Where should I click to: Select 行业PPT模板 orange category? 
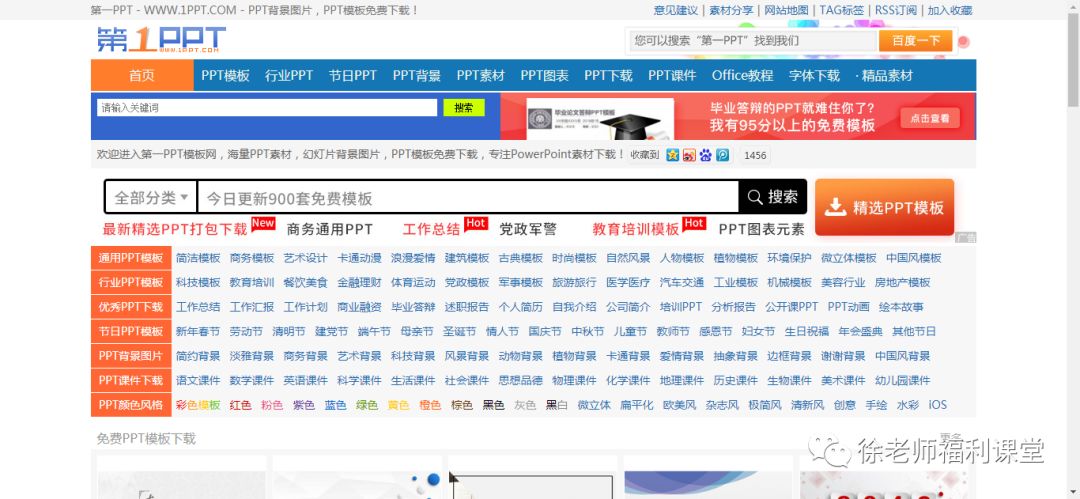point(131,283)
